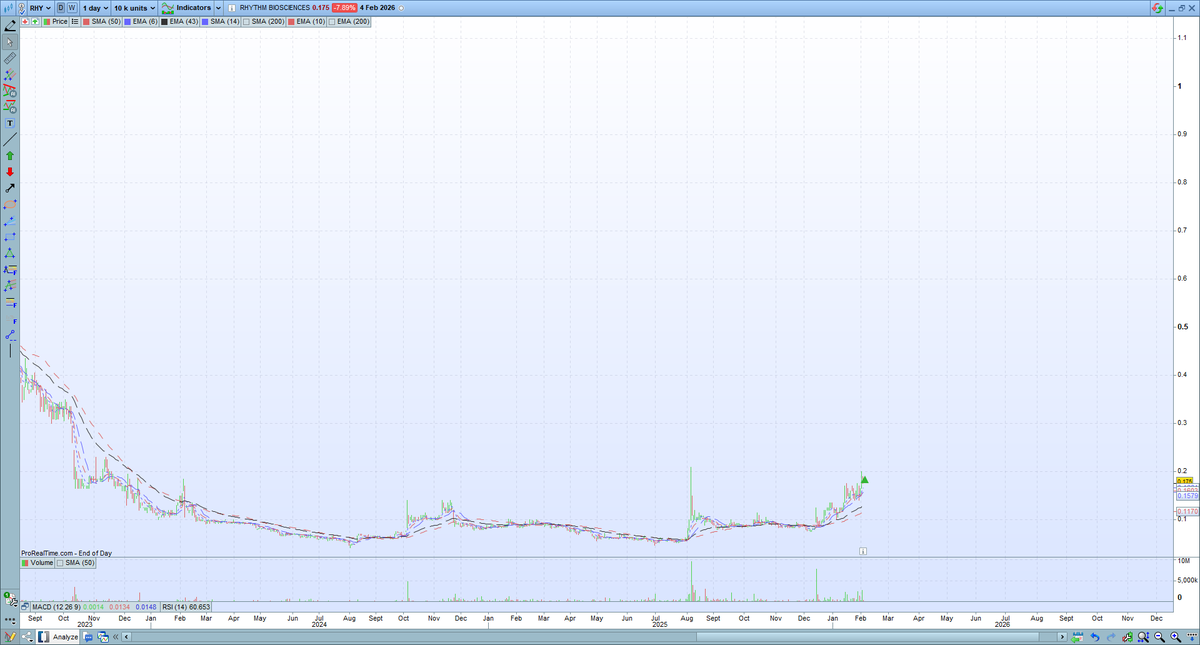This screenshot has width=1200, height=645.
Task: Place a green up arrow marker
Action: point(10,156)
